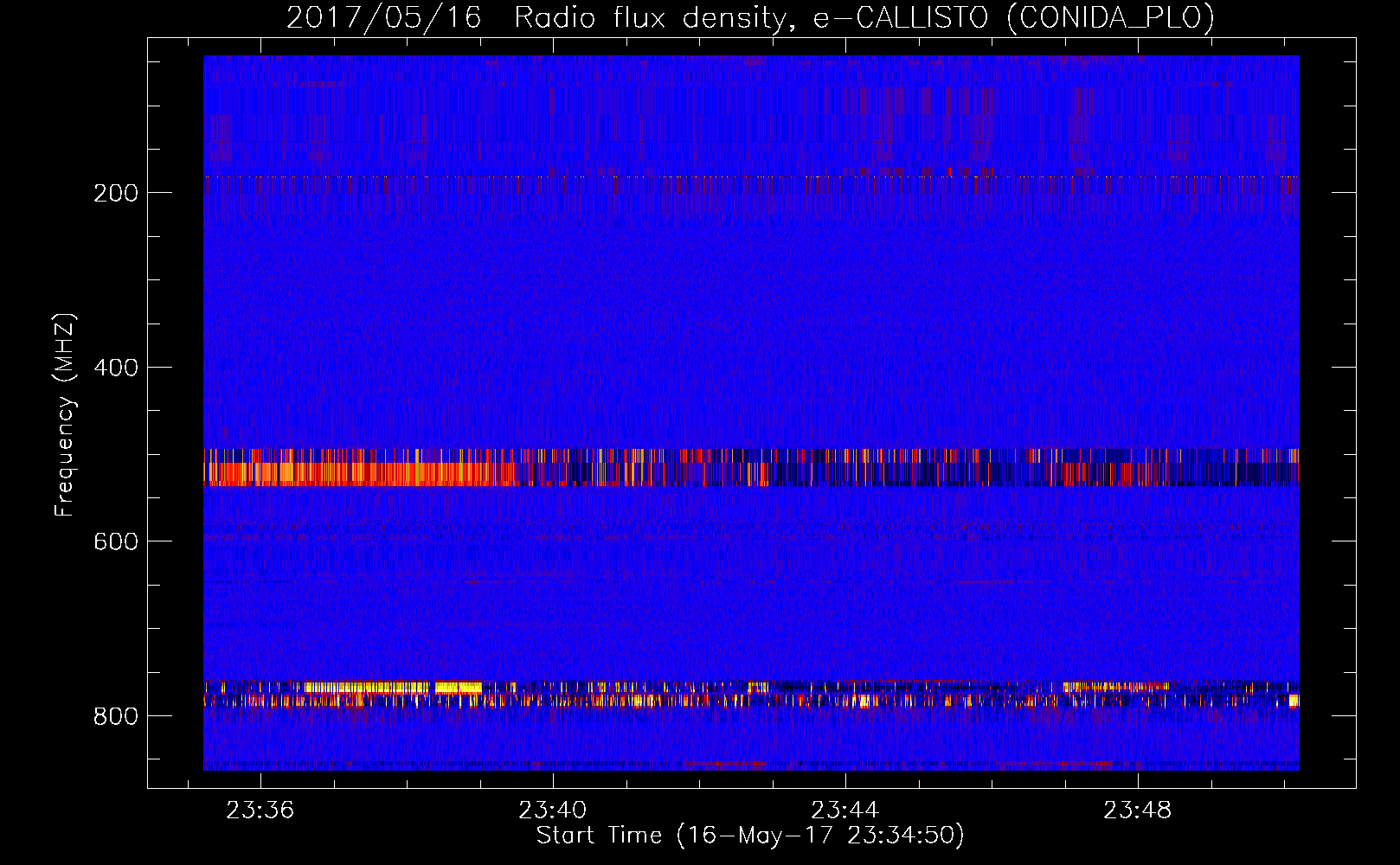Click the 800 frequency tick label
Image resolution: width=1400 pixels, height=865 pixels.
click(x=116, y=716)
